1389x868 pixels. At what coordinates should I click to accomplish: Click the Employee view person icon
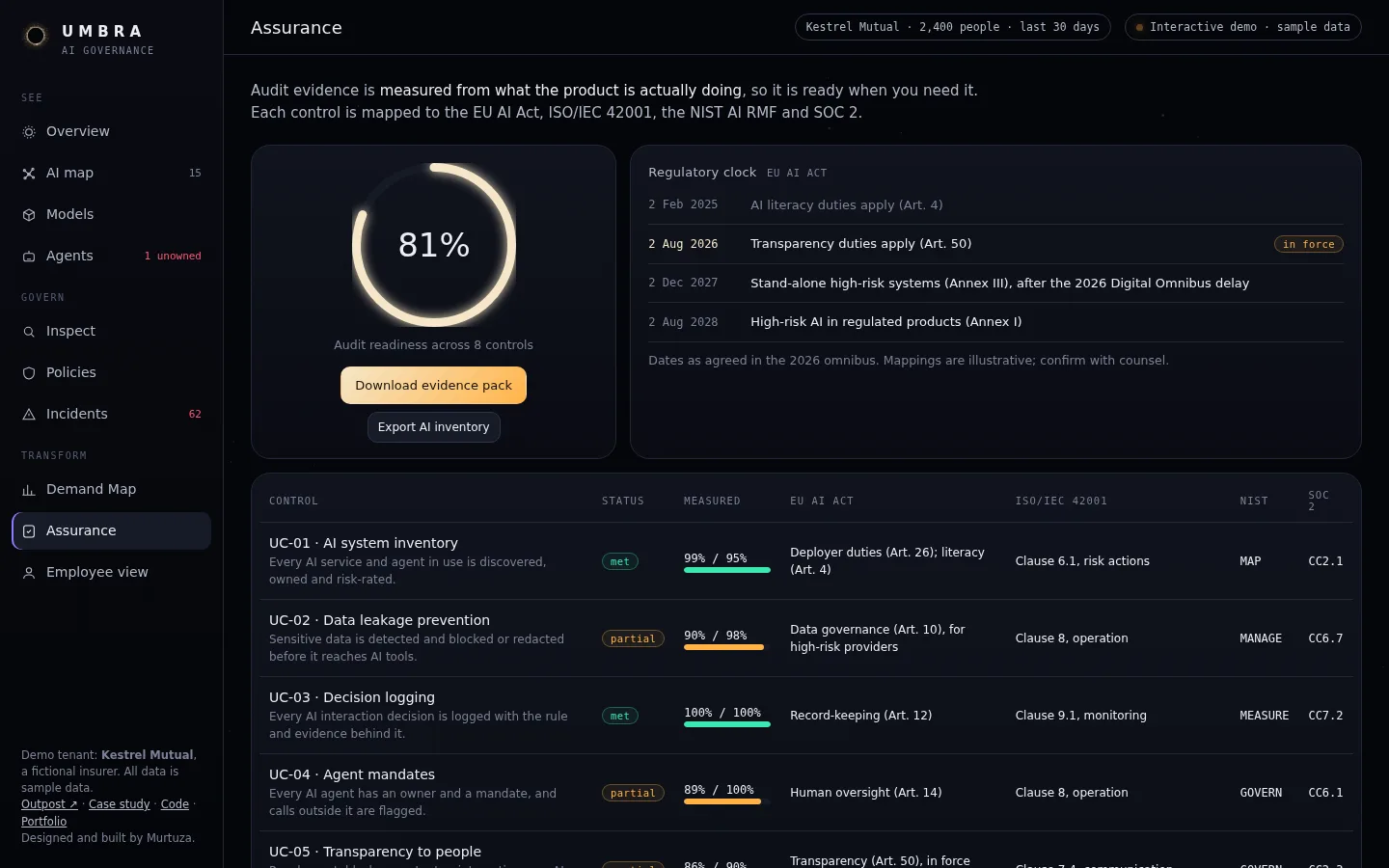[29, 573]
